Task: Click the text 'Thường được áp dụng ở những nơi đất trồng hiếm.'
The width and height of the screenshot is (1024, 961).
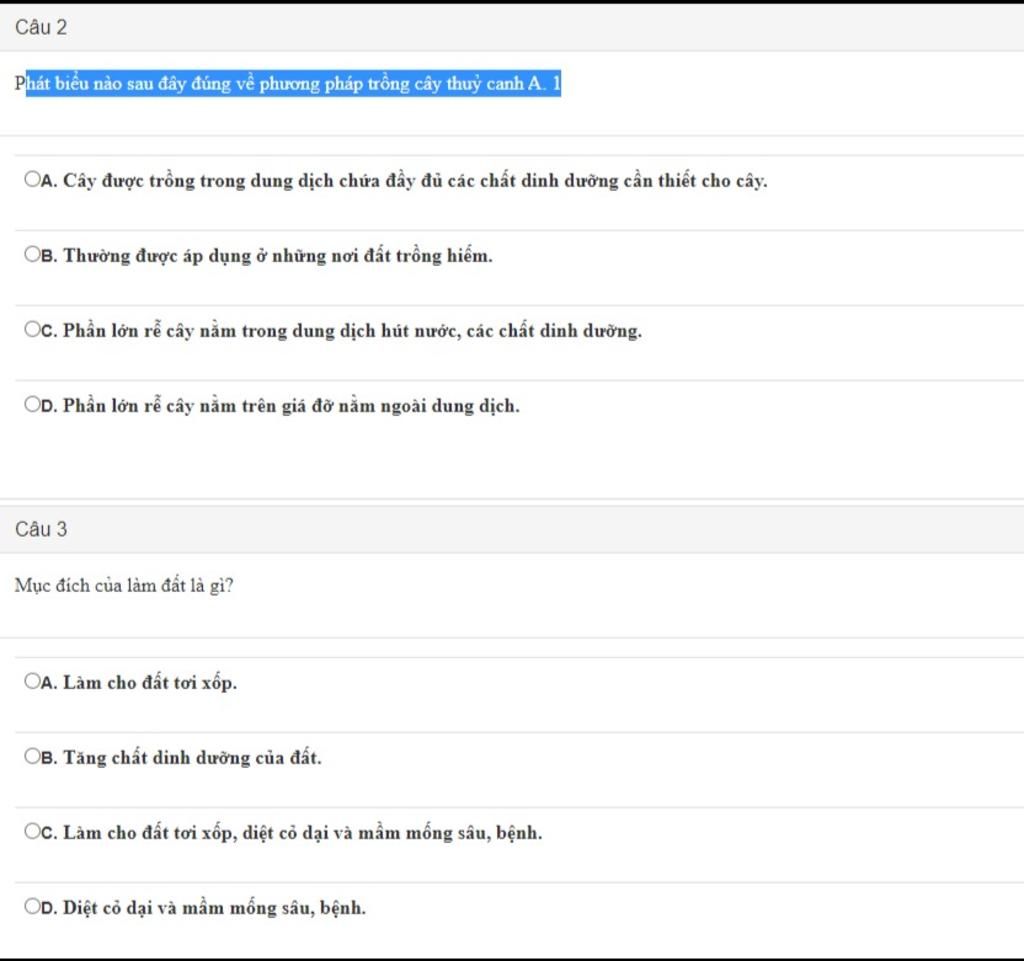Action: point(278,256)
